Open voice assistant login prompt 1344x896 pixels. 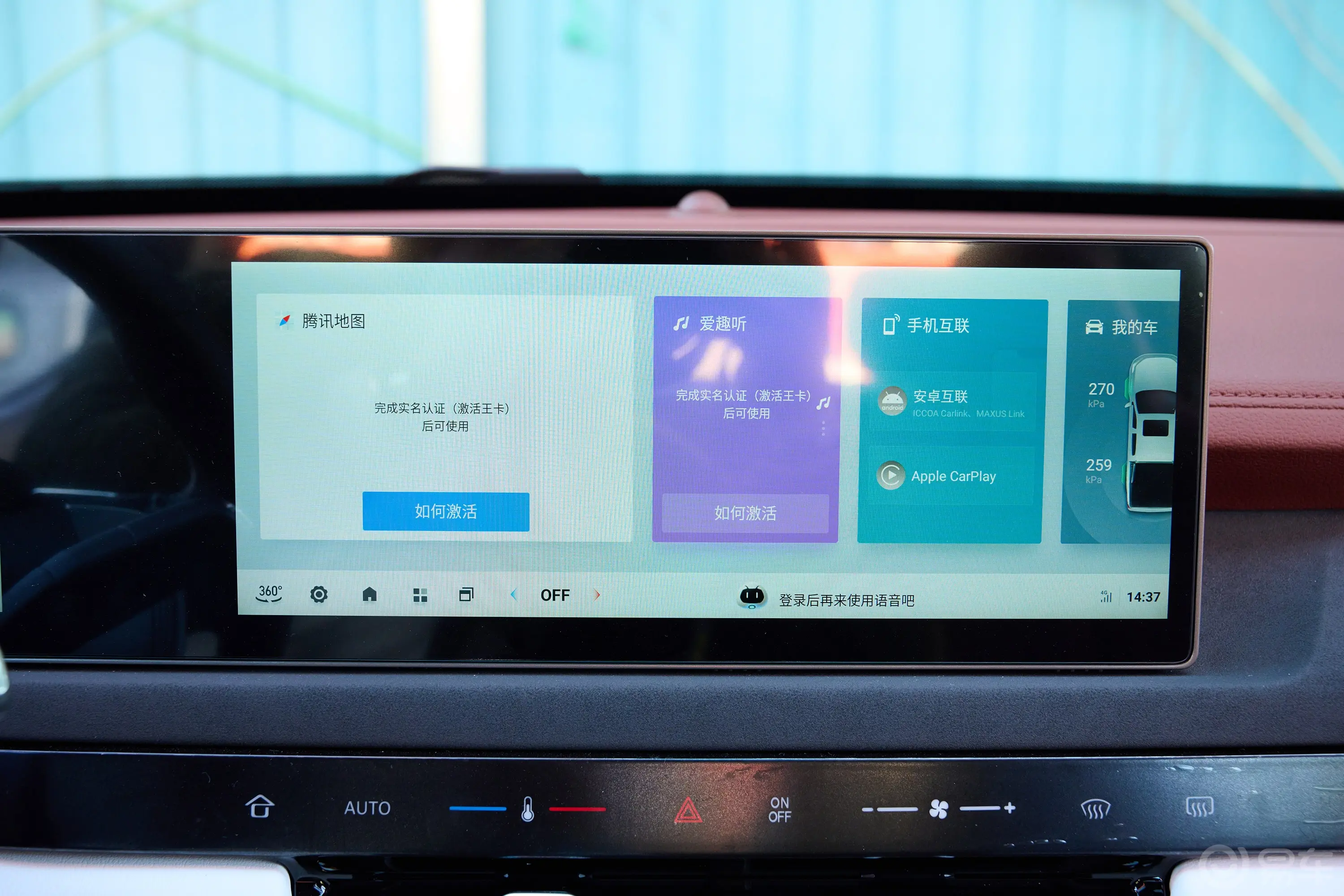tap(820, 595)
